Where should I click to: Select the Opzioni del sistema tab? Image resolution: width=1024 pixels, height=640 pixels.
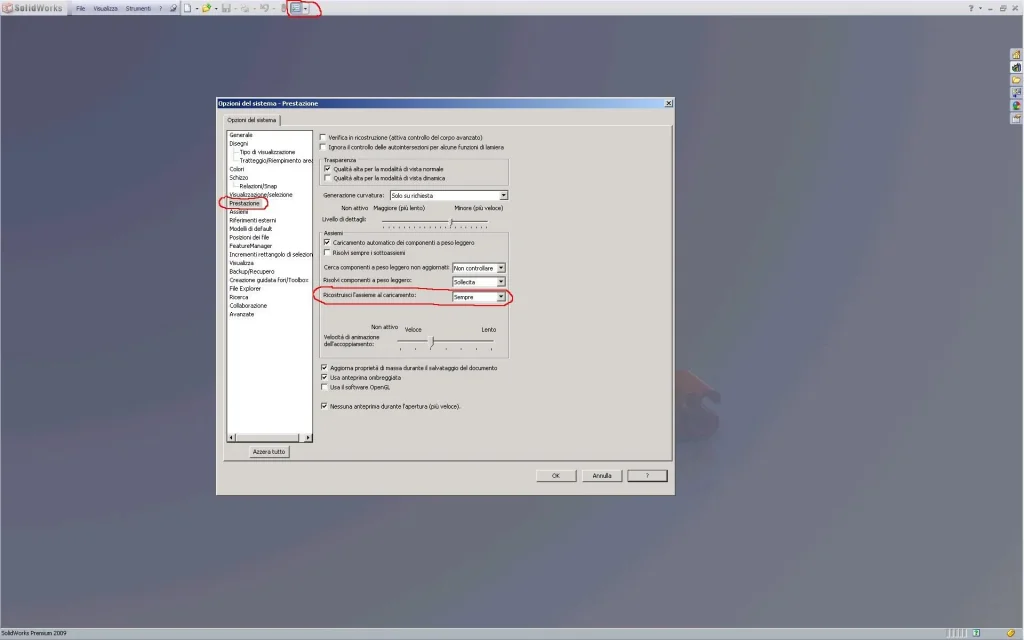click(x=251, y=120)
